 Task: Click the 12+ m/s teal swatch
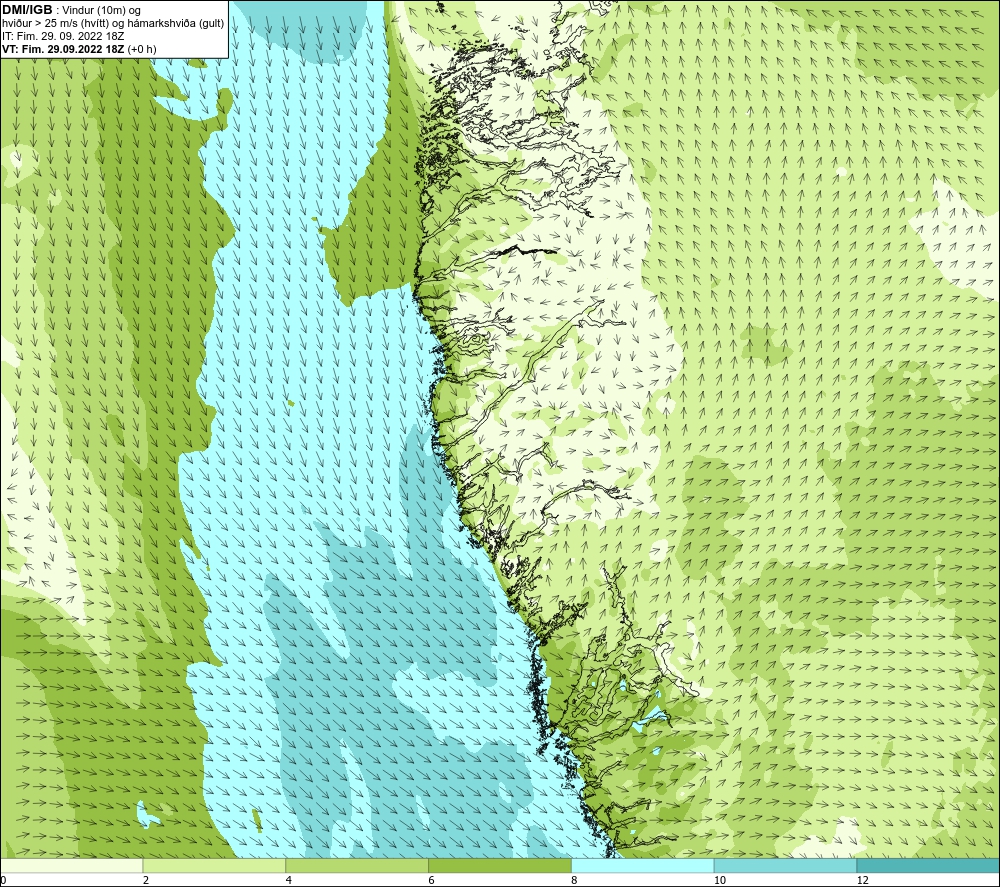[x=929, y=865]
